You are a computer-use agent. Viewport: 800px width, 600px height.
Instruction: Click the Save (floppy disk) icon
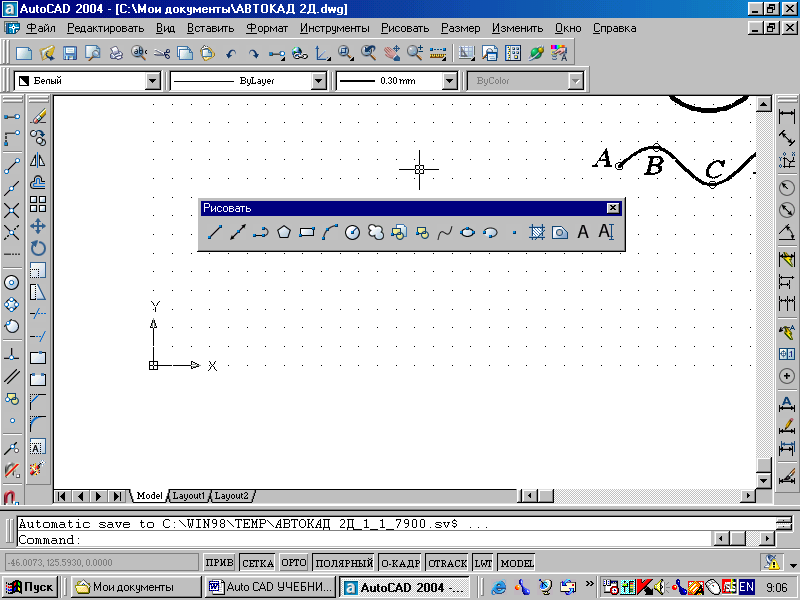pyautogui.click(x=70, y=53)
